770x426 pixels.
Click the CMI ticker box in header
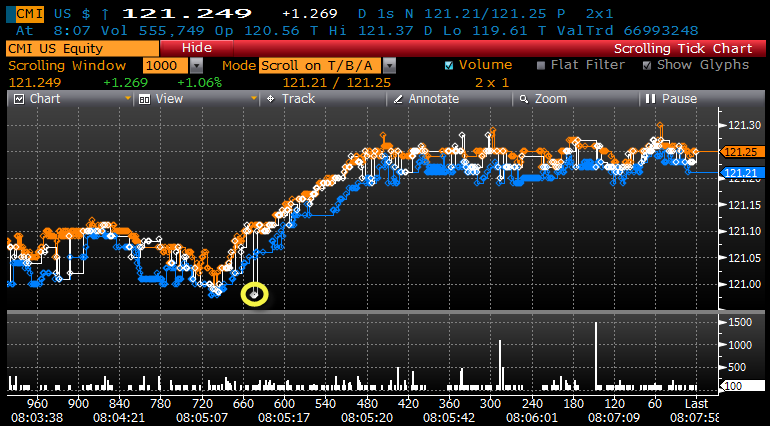pos(29,14)
